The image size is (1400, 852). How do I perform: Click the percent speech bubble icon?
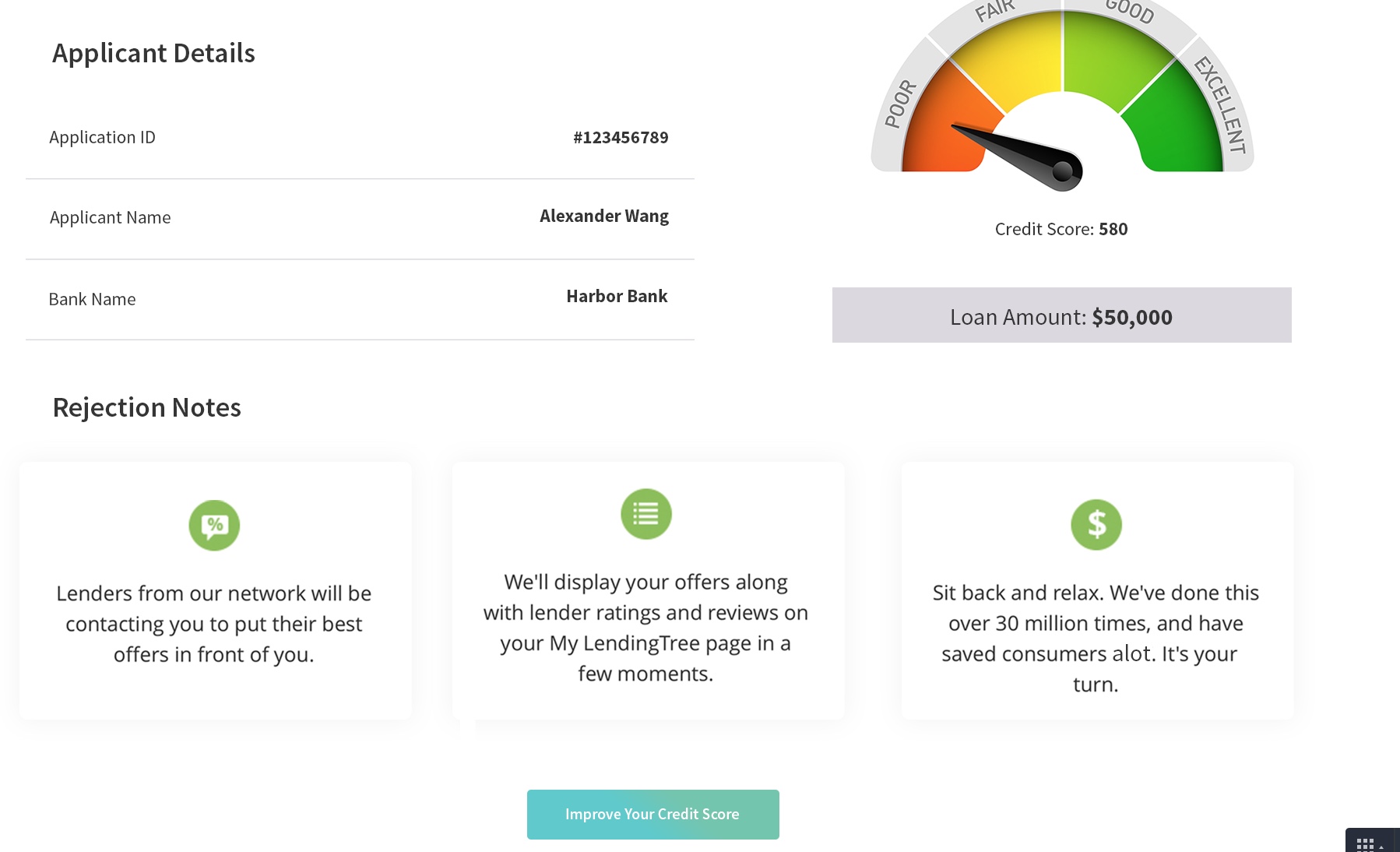[214, 525]
